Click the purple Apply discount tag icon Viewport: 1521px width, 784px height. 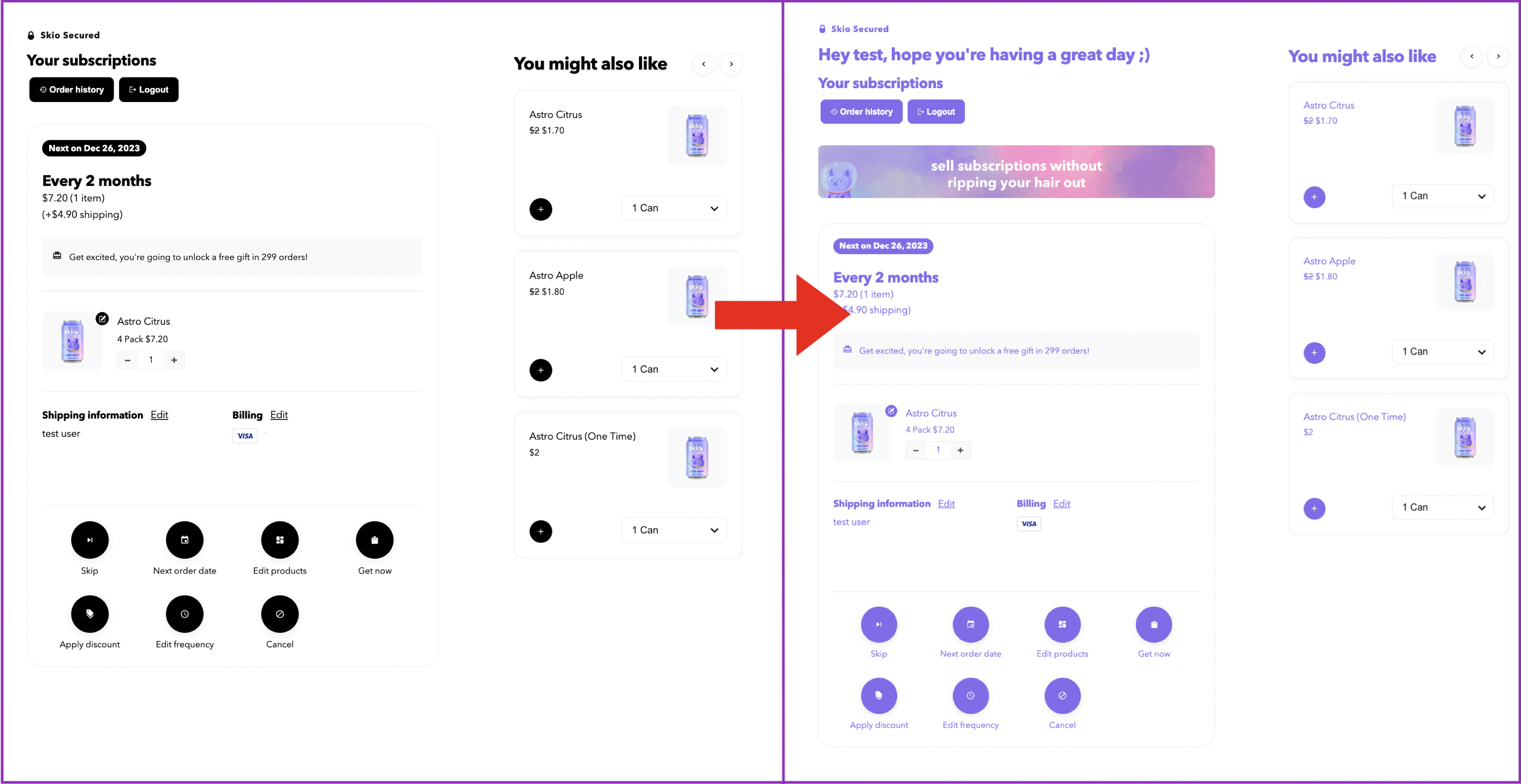(879, 695)
